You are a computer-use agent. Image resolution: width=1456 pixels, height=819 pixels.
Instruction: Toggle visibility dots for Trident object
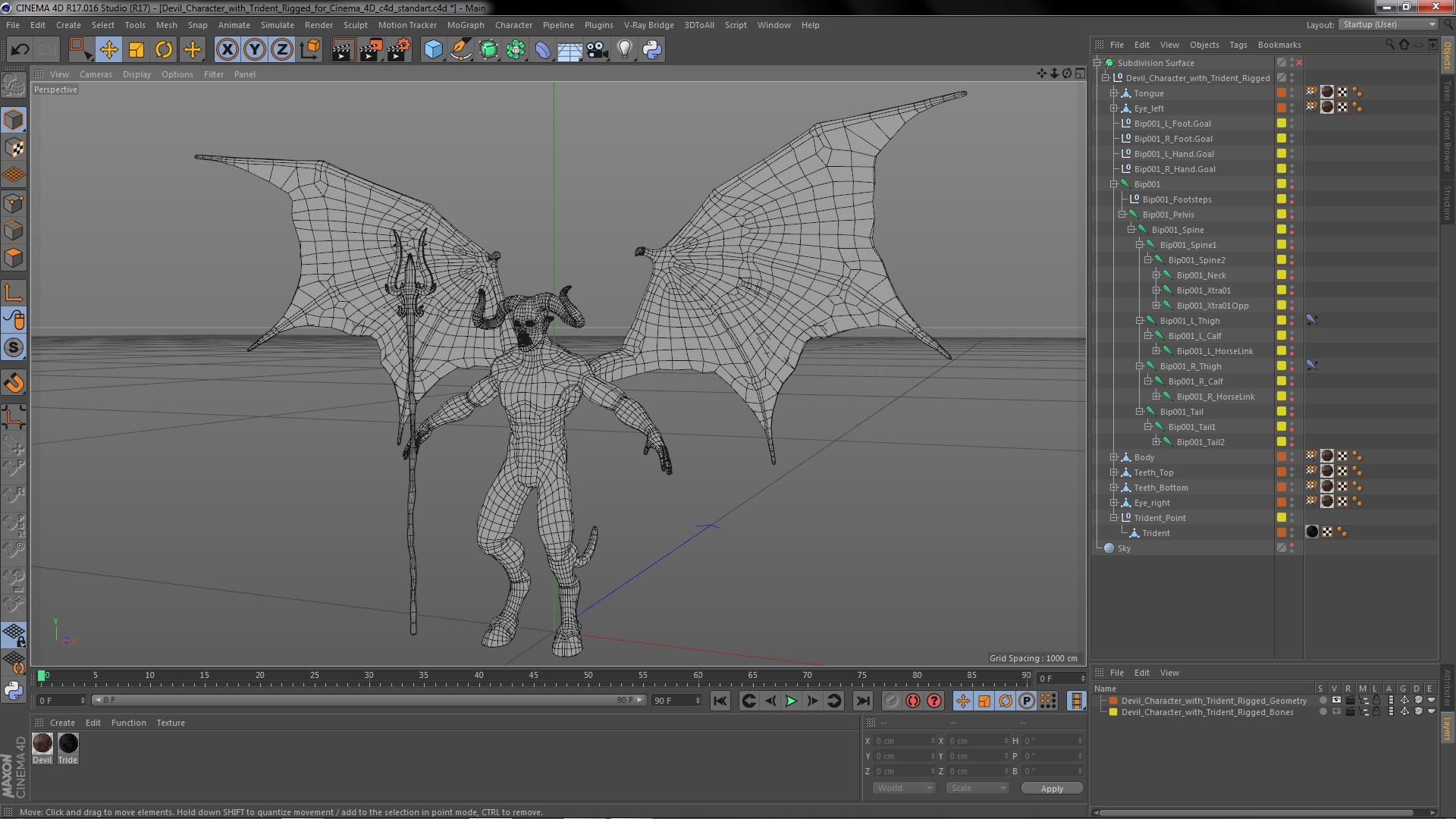click(x=1292, y=533)
